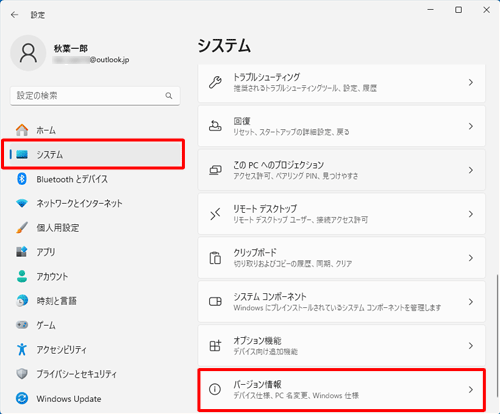Go to 個人用設定 category
Image resolution: width=500 pixels, height=414 pixels.
coord(95,228)
